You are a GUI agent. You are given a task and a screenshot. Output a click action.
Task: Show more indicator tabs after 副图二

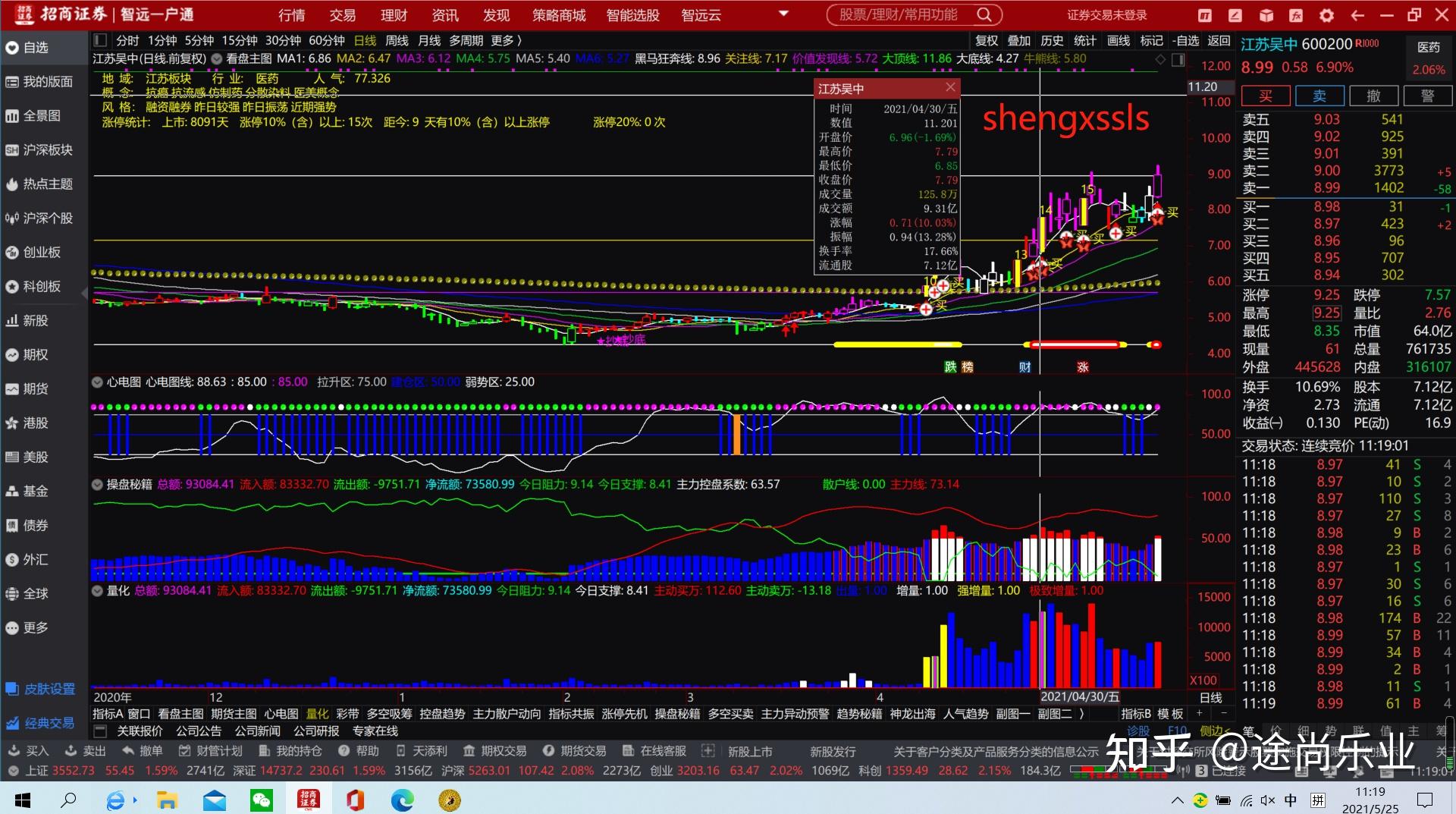point(1082,714)
